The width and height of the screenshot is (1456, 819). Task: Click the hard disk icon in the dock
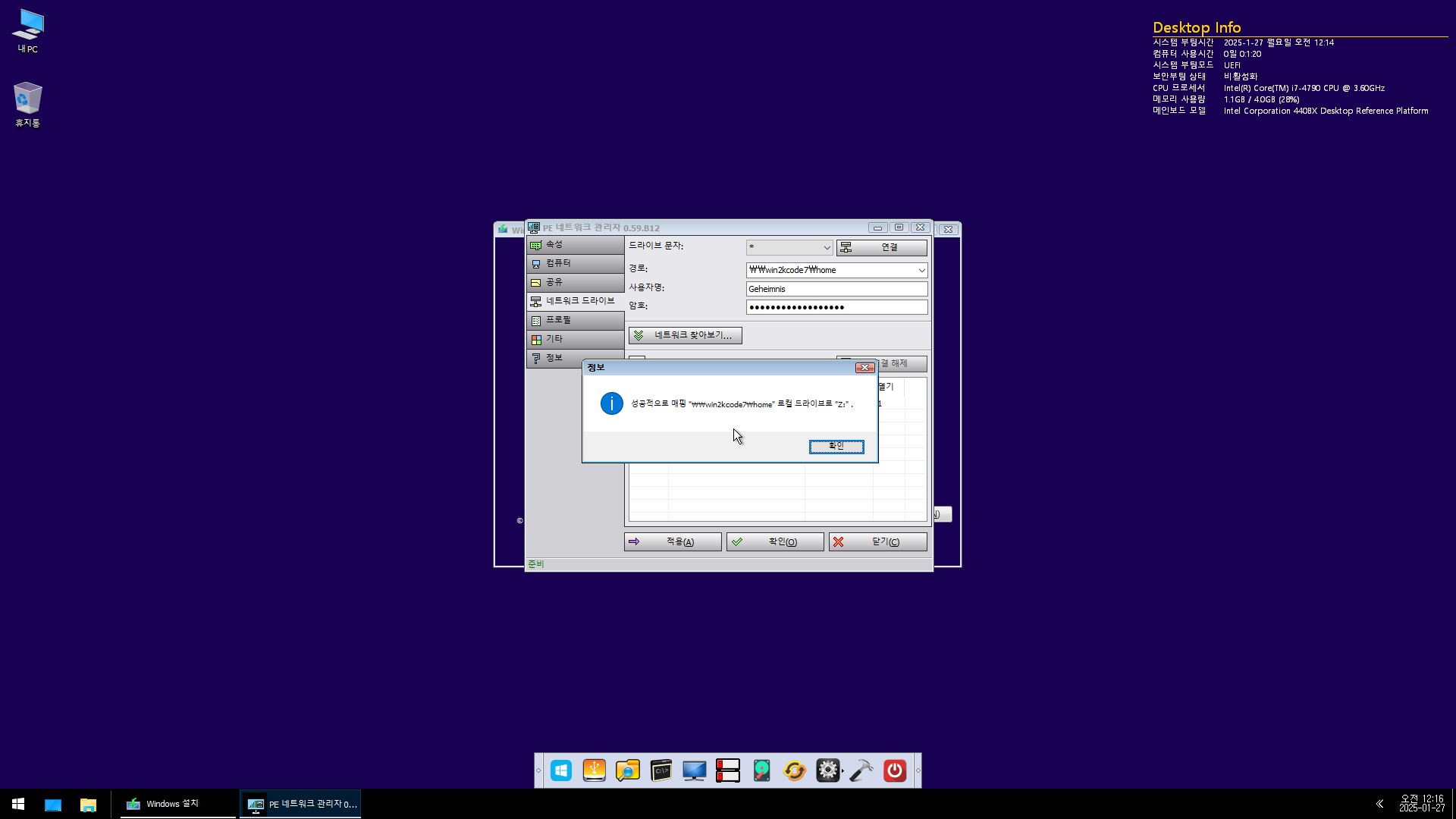761,771
